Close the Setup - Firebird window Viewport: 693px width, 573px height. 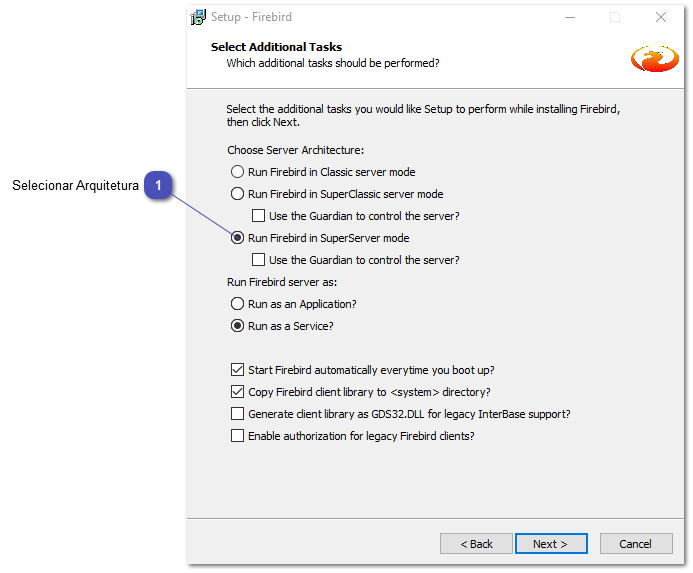click(x=661, y=17)
